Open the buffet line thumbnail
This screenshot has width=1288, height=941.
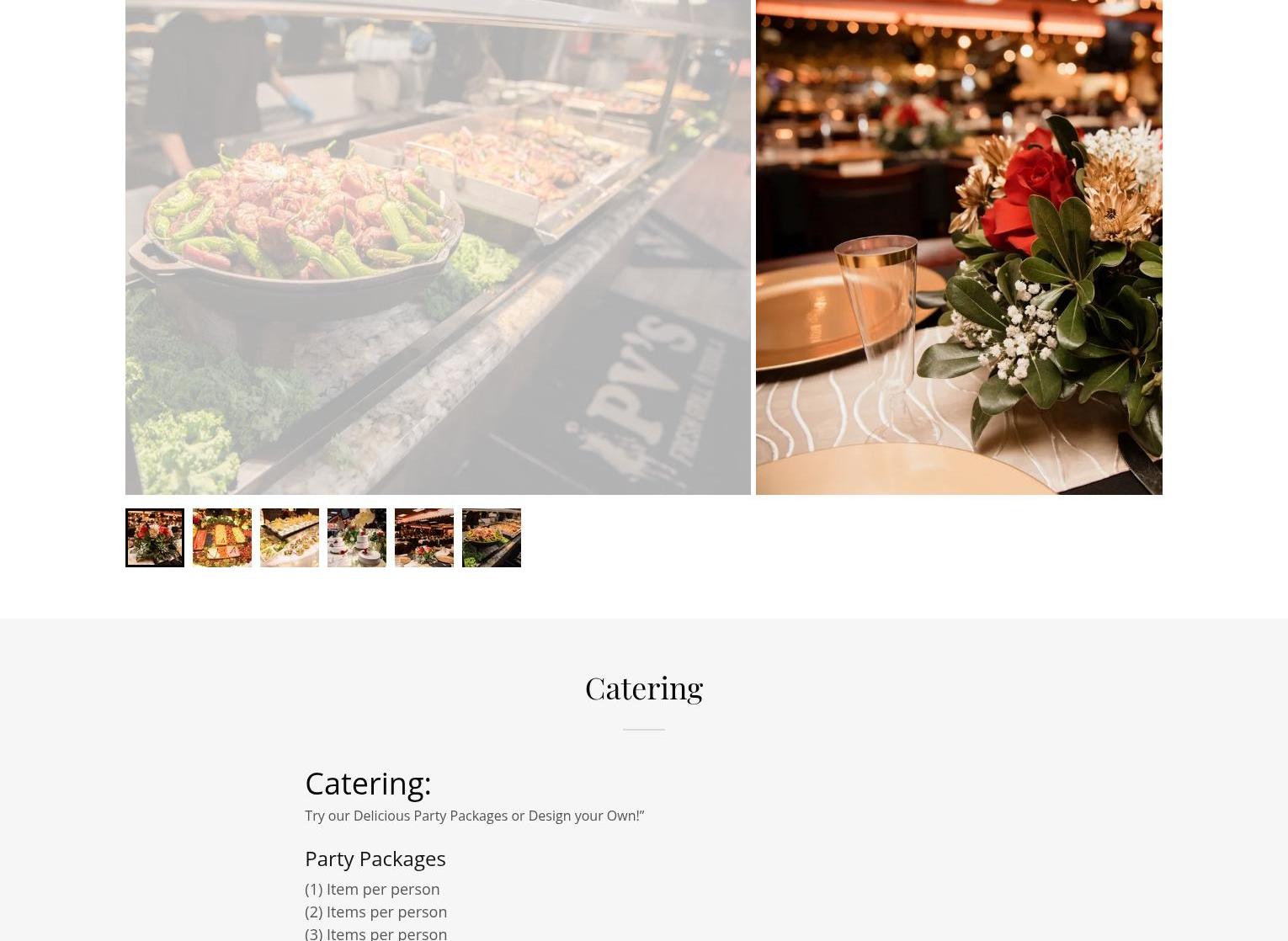coord(492,538)
